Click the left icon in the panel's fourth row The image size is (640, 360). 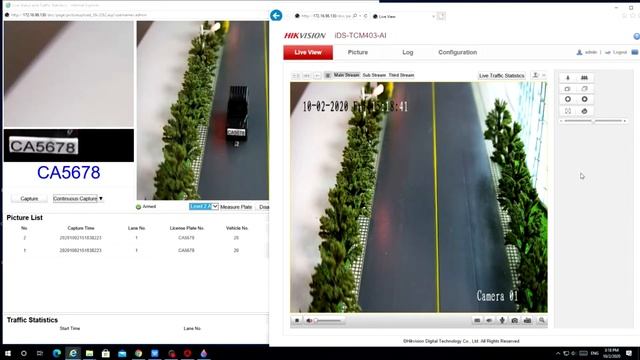[568, 111]
